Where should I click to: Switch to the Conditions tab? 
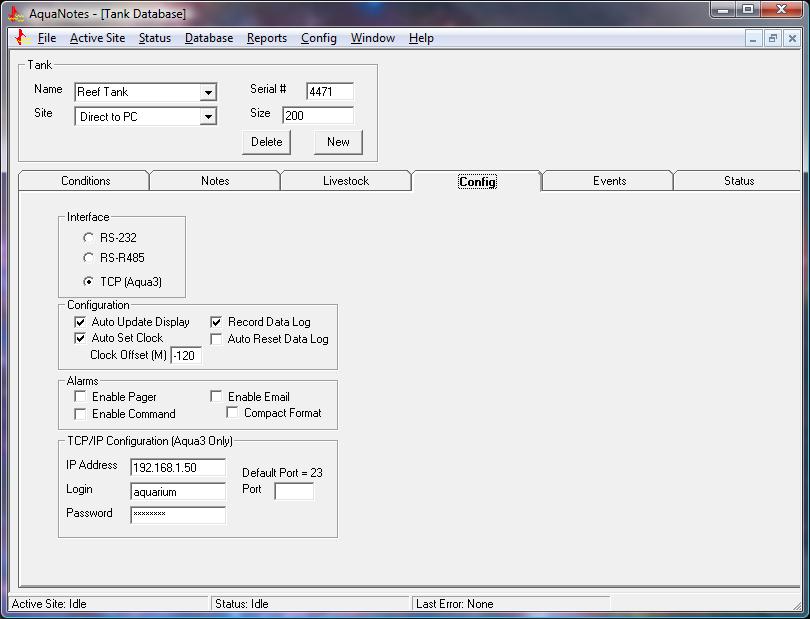(x=85, y=181)
